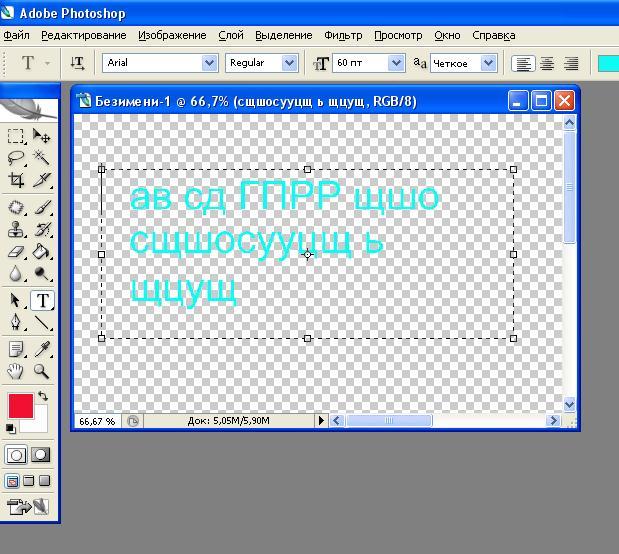
Task: Select the Line tool
Action: pyautogui.click(x=41, y=322)
